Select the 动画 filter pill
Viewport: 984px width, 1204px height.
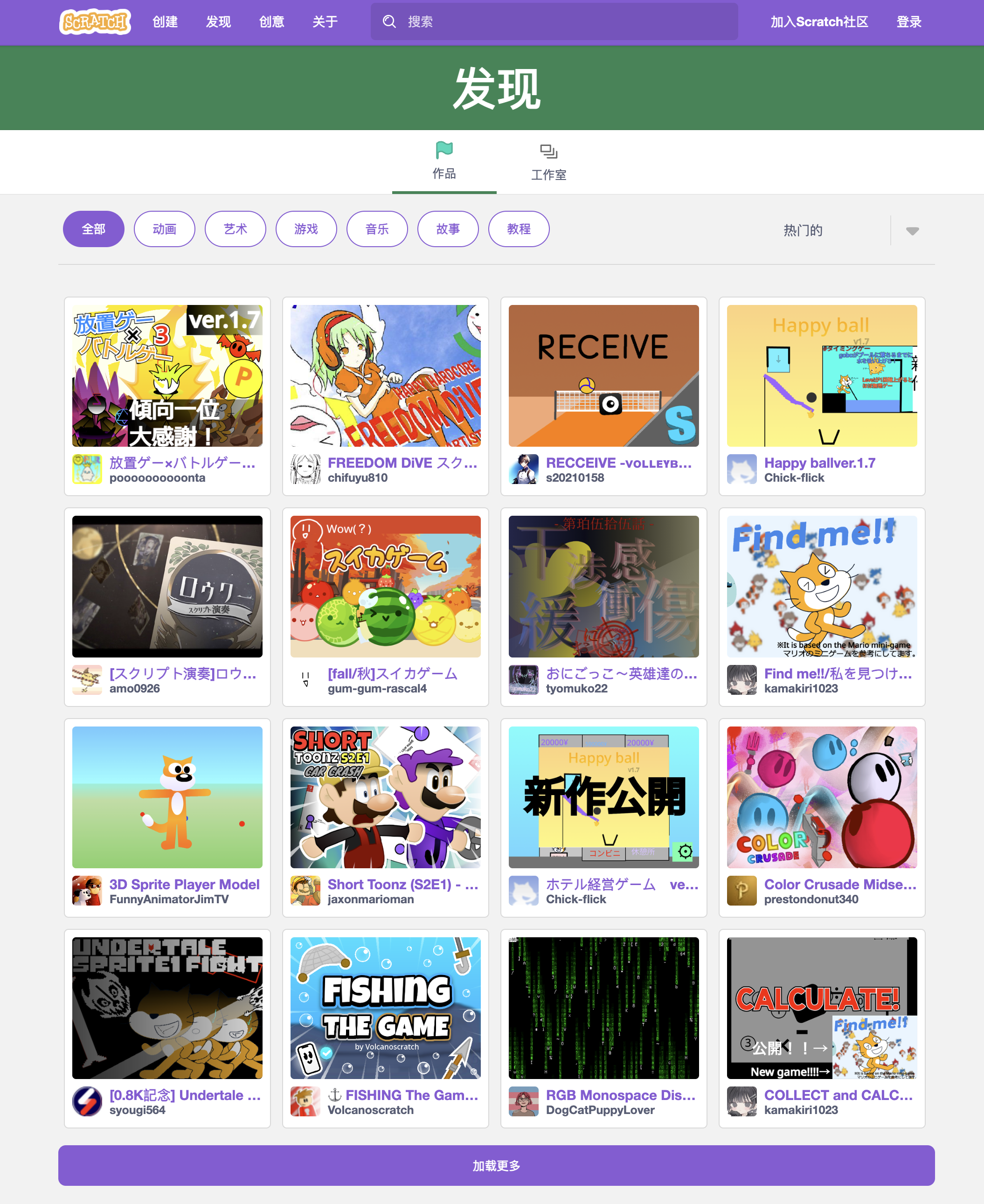[x=164, y=229]
